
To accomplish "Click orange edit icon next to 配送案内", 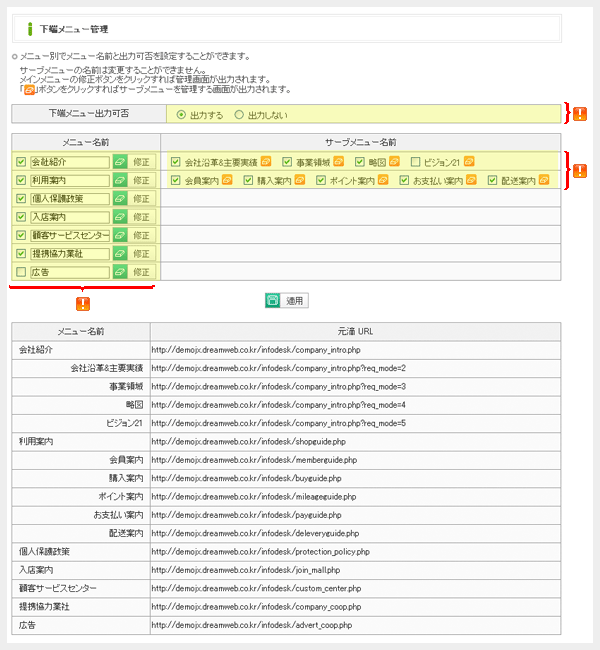I will pos(541,180).
